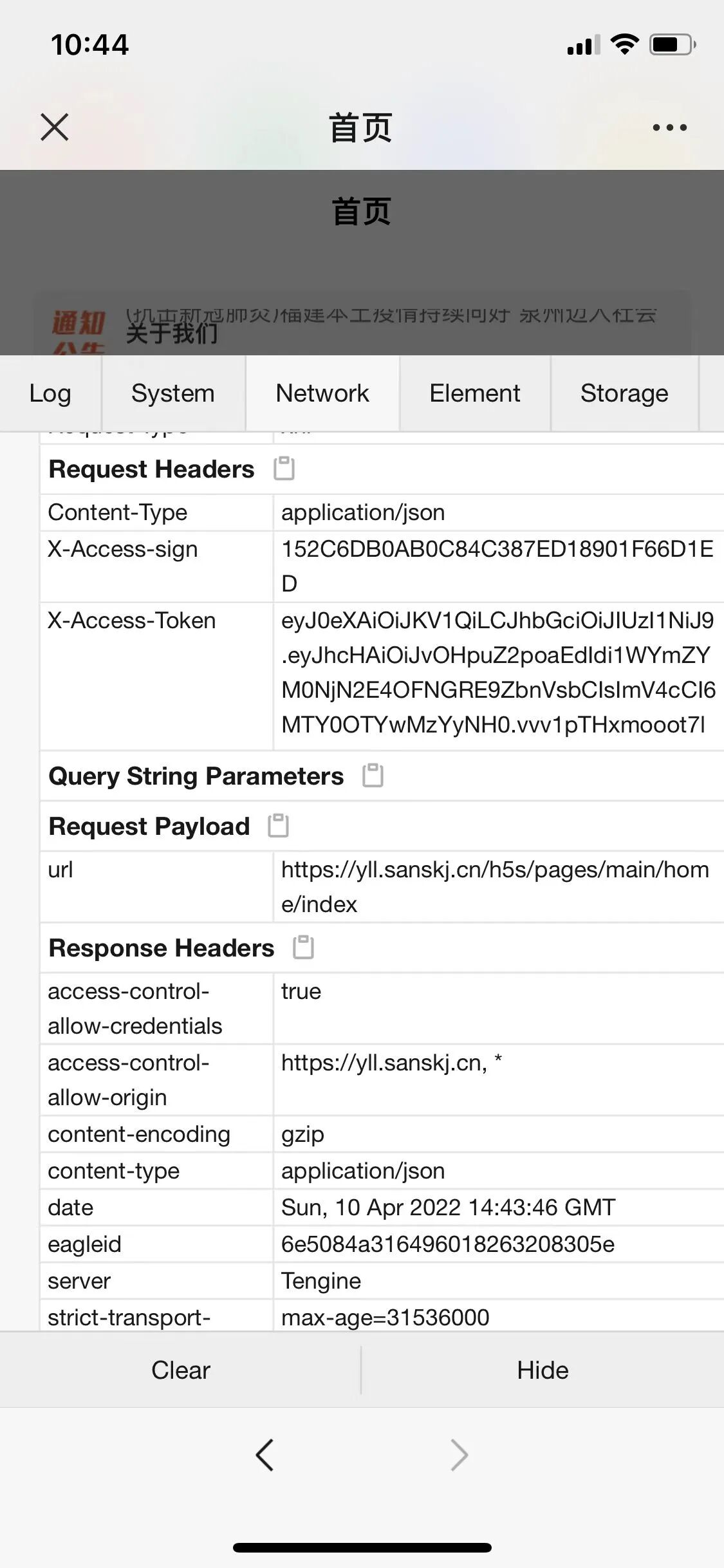Switch to the Log tab

[50, 393]
